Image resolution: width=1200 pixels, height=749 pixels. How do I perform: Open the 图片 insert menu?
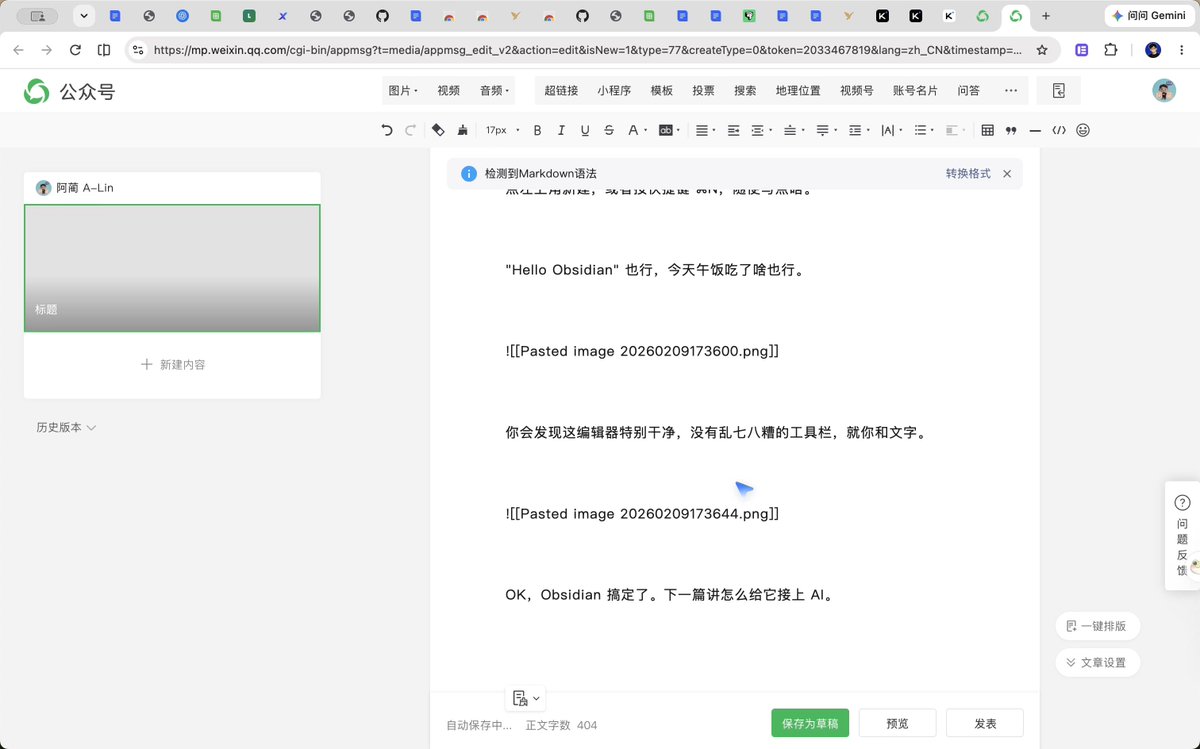403,90
